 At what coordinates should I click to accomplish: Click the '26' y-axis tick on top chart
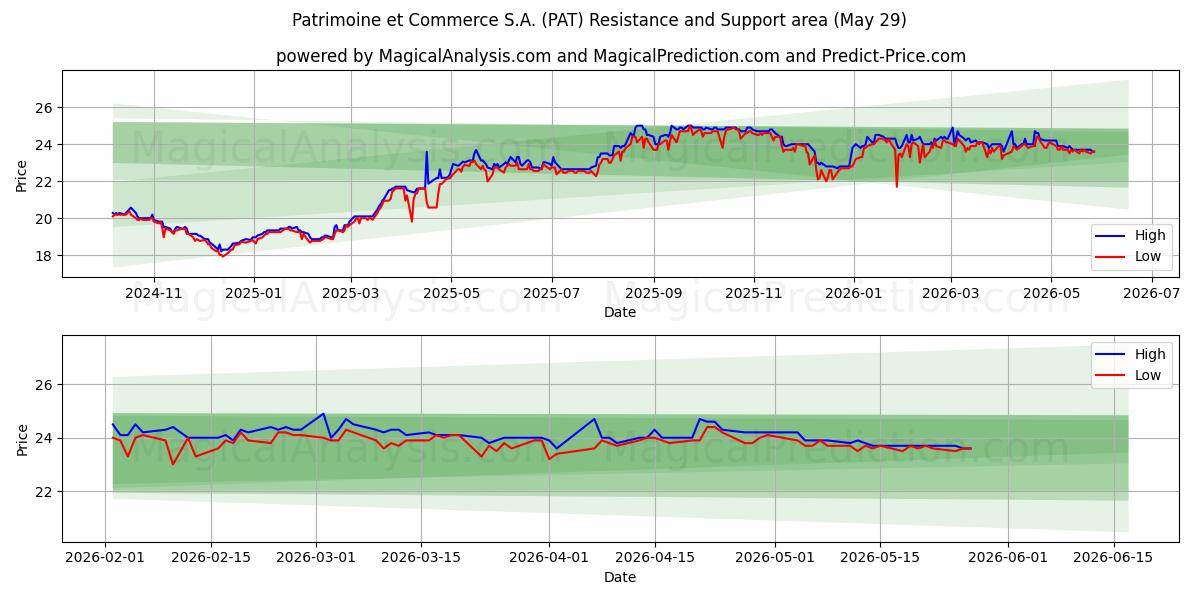coord(46,108)
